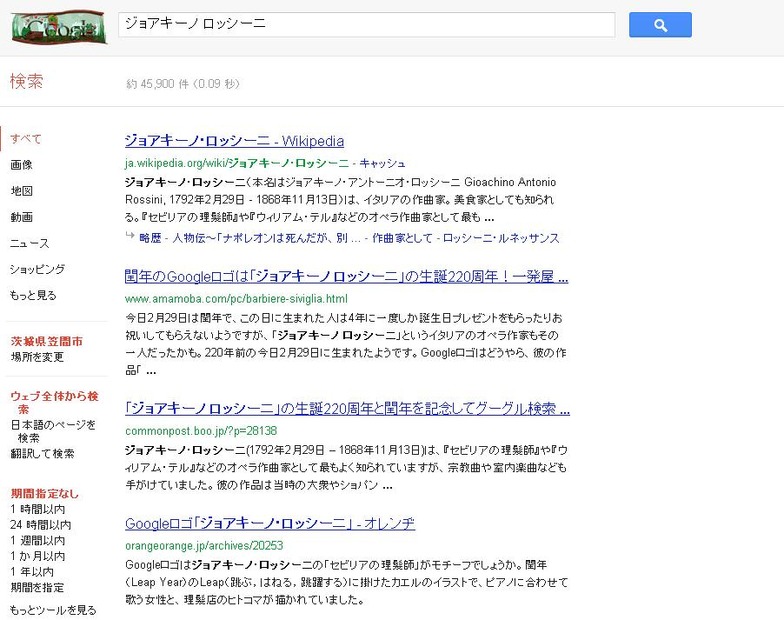Click the orangeorange.jp/archives/20253 URL text
Screen dimensions: 784x620
204,546
